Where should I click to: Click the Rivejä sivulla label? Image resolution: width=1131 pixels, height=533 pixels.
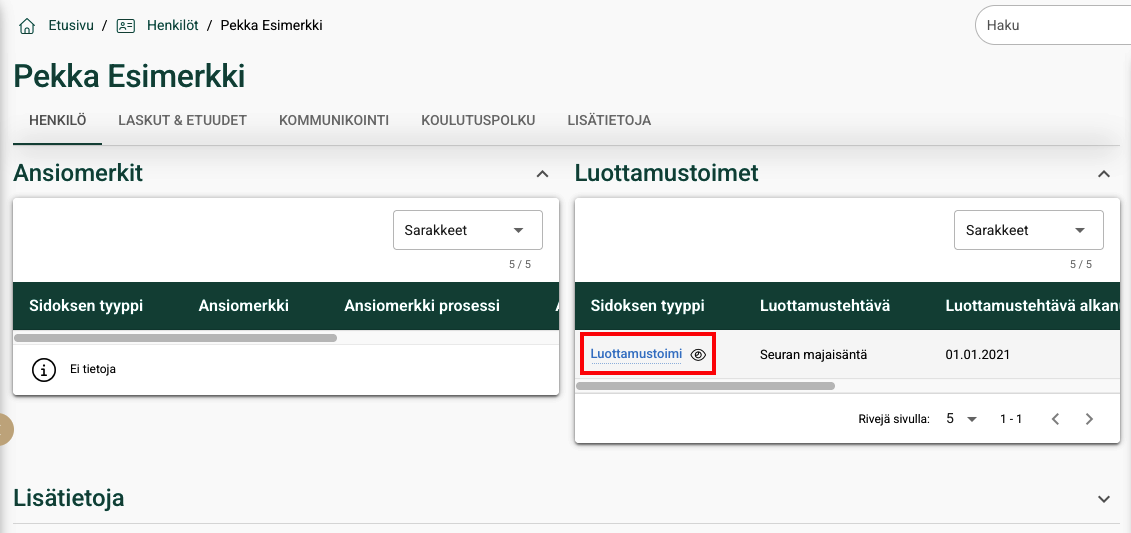(894, 419)
